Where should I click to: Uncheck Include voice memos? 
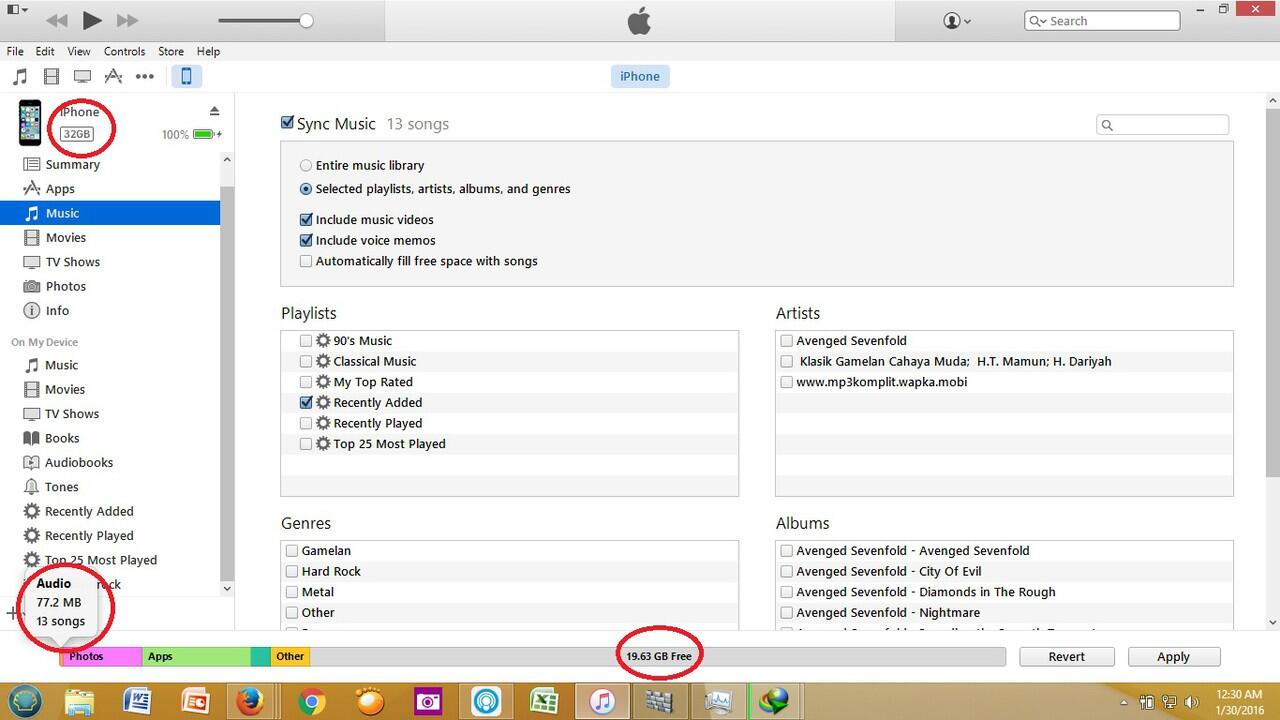click(x=306, y=240)
